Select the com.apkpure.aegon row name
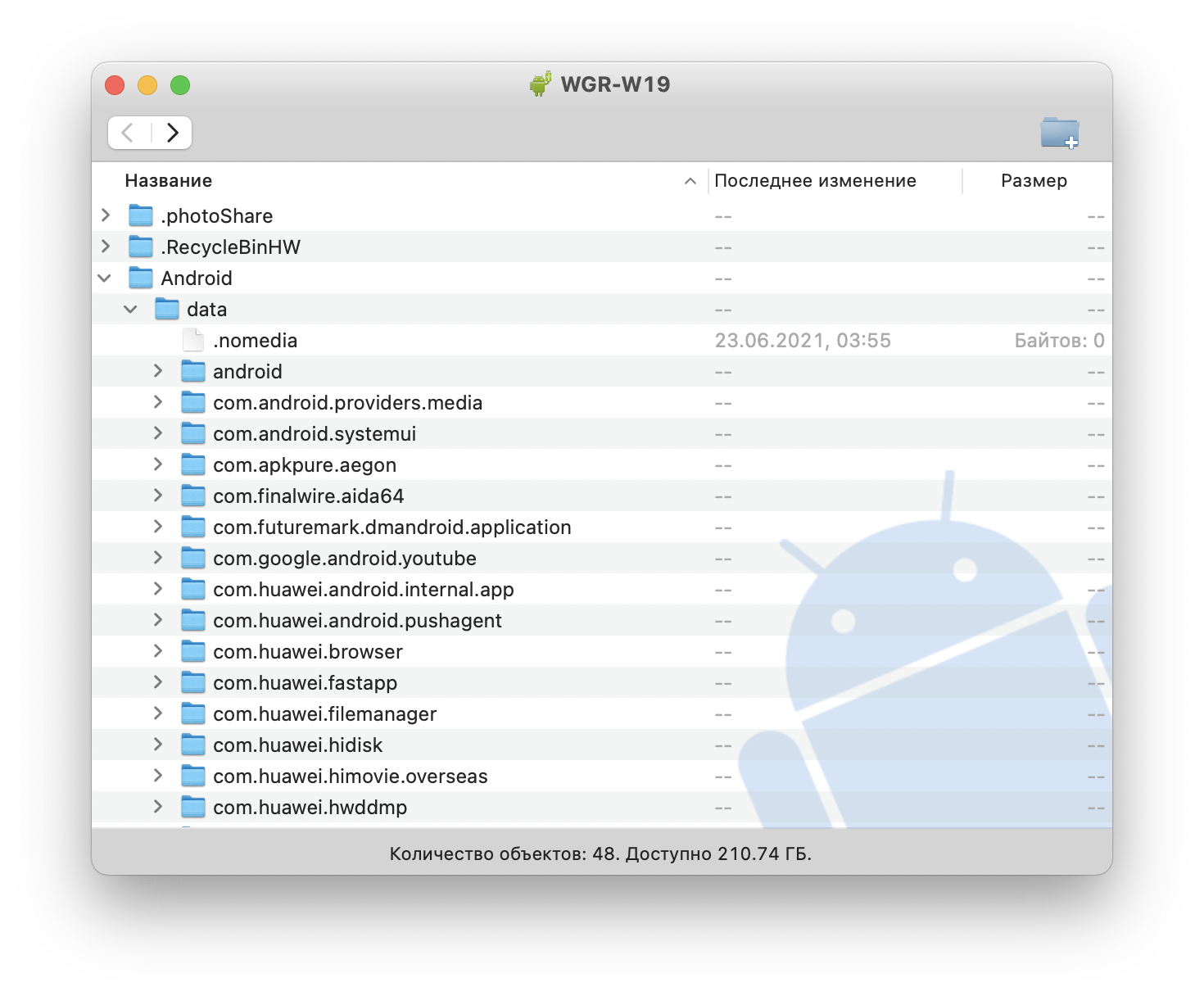Viewport: 1204px width, 996px height. tap(305, 465)
